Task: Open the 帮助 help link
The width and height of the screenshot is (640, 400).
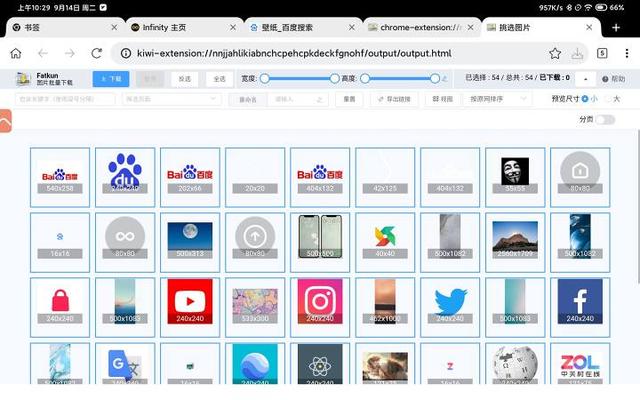Action: [613, 79]
